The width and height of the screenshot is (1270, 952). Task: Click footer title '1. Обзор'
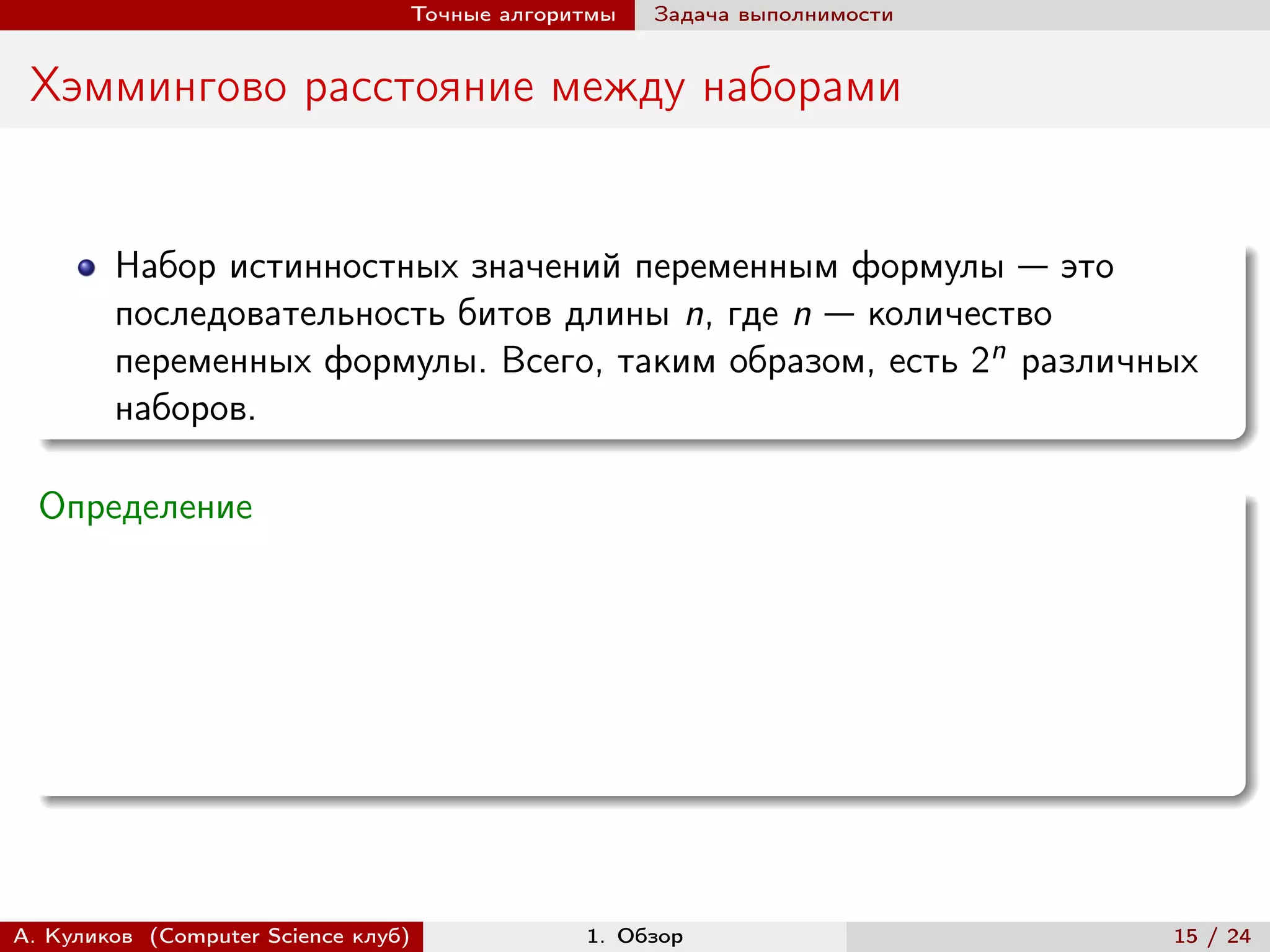tap(635, 936)
